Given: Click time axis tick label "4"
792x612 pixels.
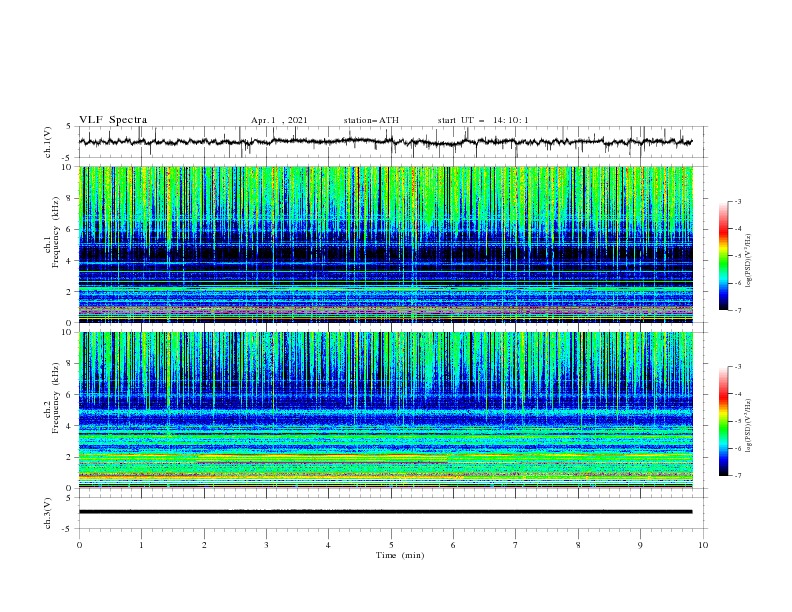Looking at the screenshot, I should pyautogui.click(x=328, y=545).
